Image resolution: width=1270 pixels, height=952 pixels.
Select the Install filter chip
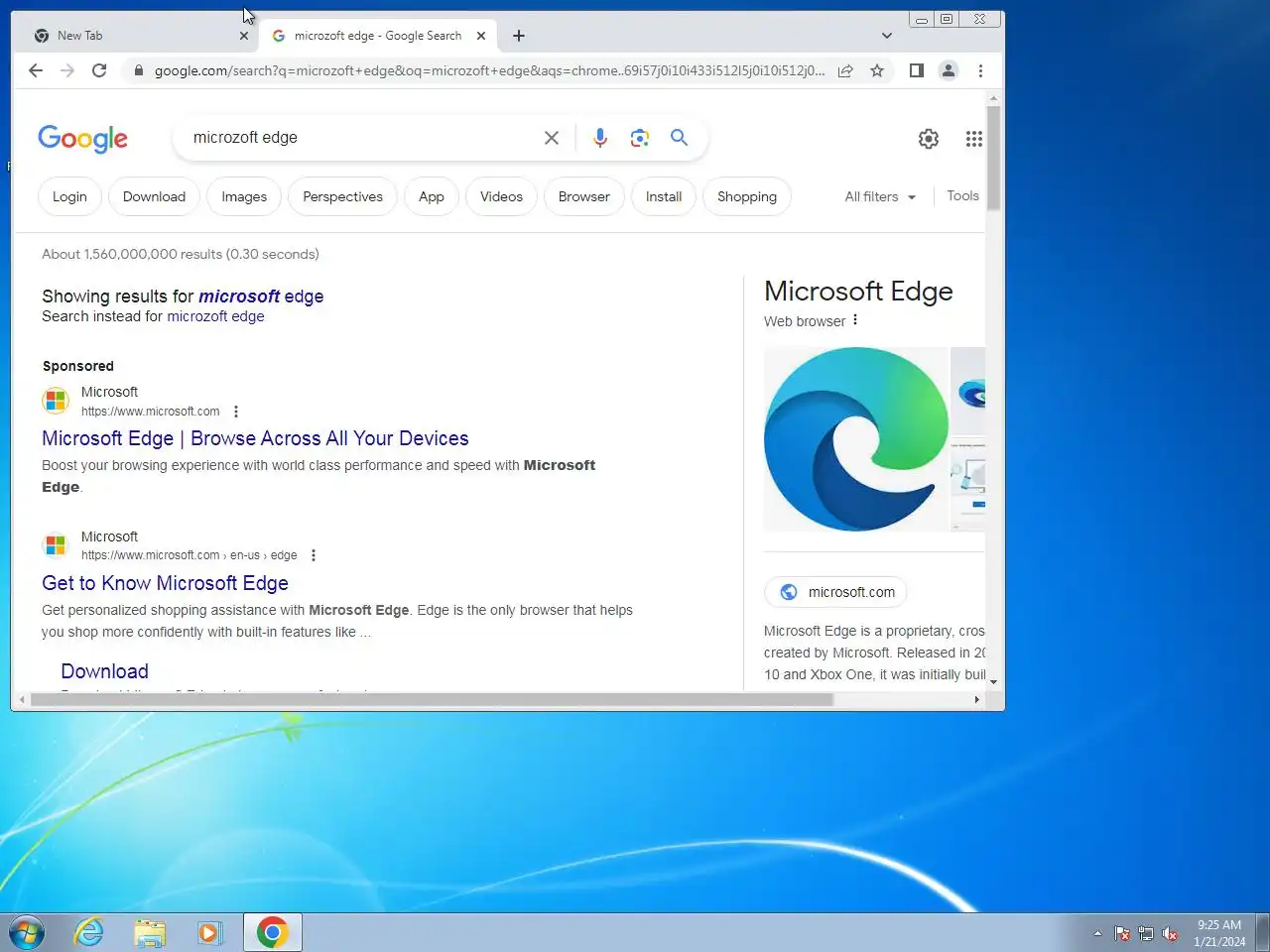pos(664,196)
